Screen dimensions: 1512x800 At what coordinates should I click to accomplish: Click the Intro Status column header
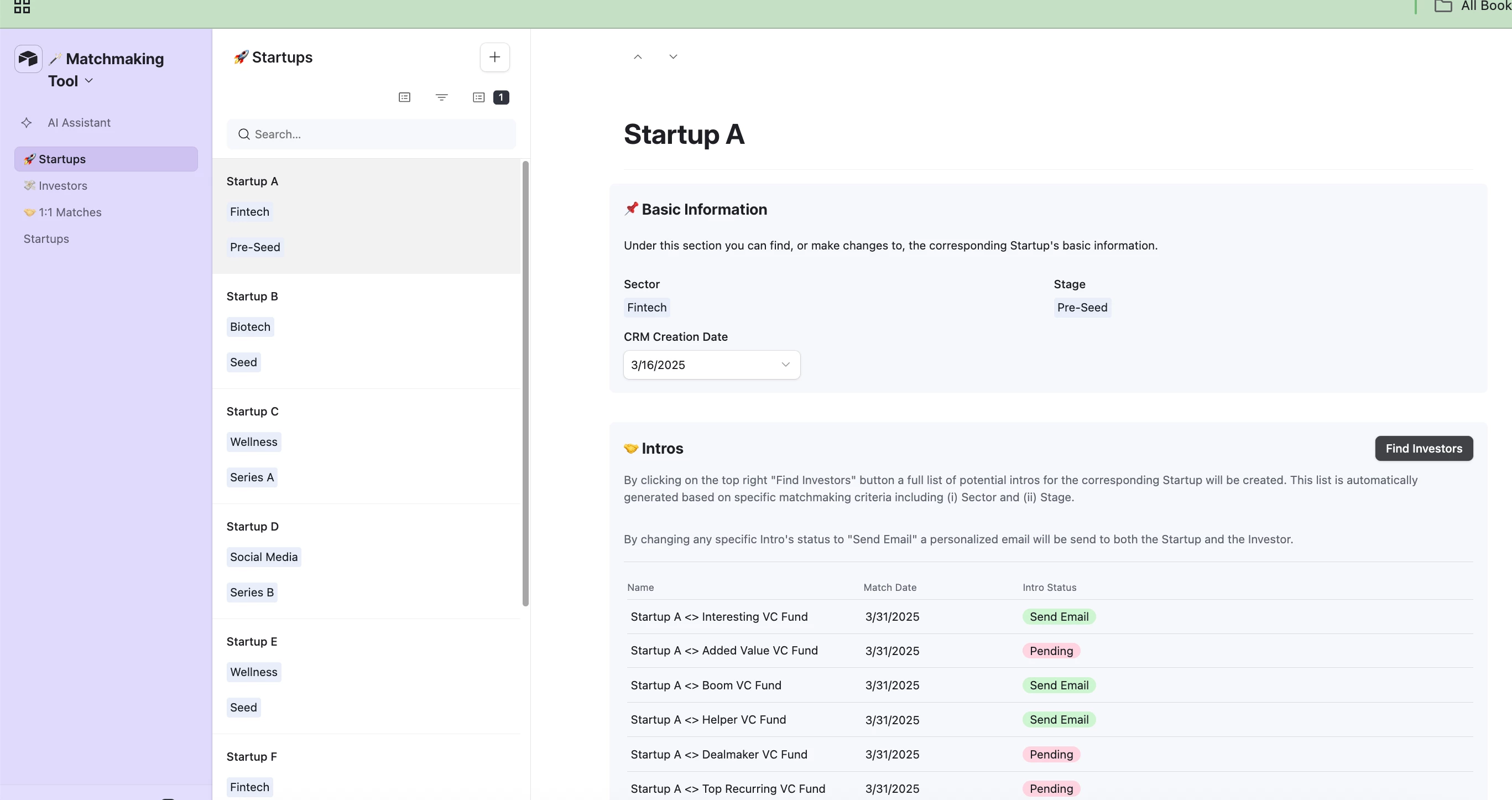1050,588
